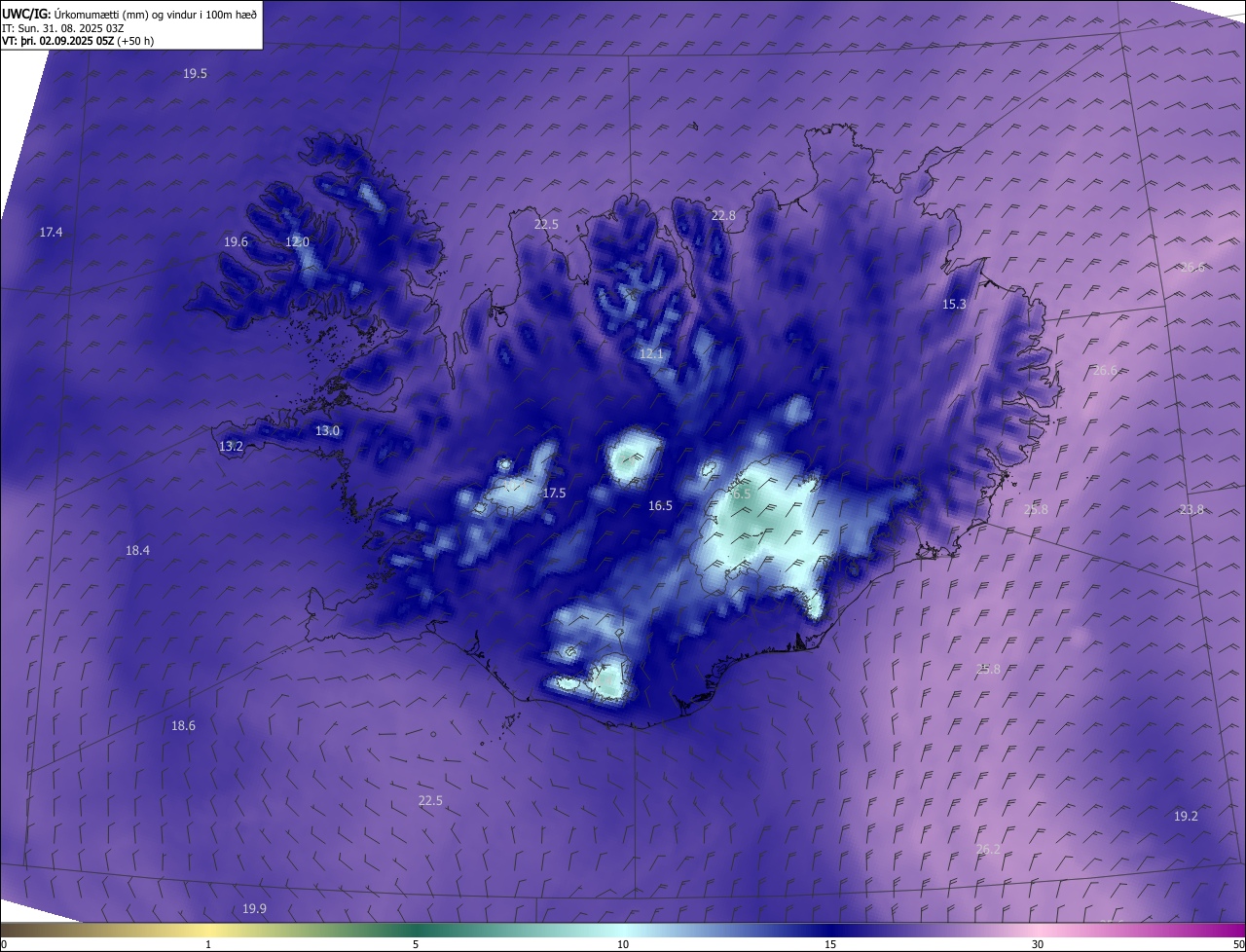Select the 12.1 value label
The height and width of the screenshot is (952, 1246).
(x=651, y=354)
